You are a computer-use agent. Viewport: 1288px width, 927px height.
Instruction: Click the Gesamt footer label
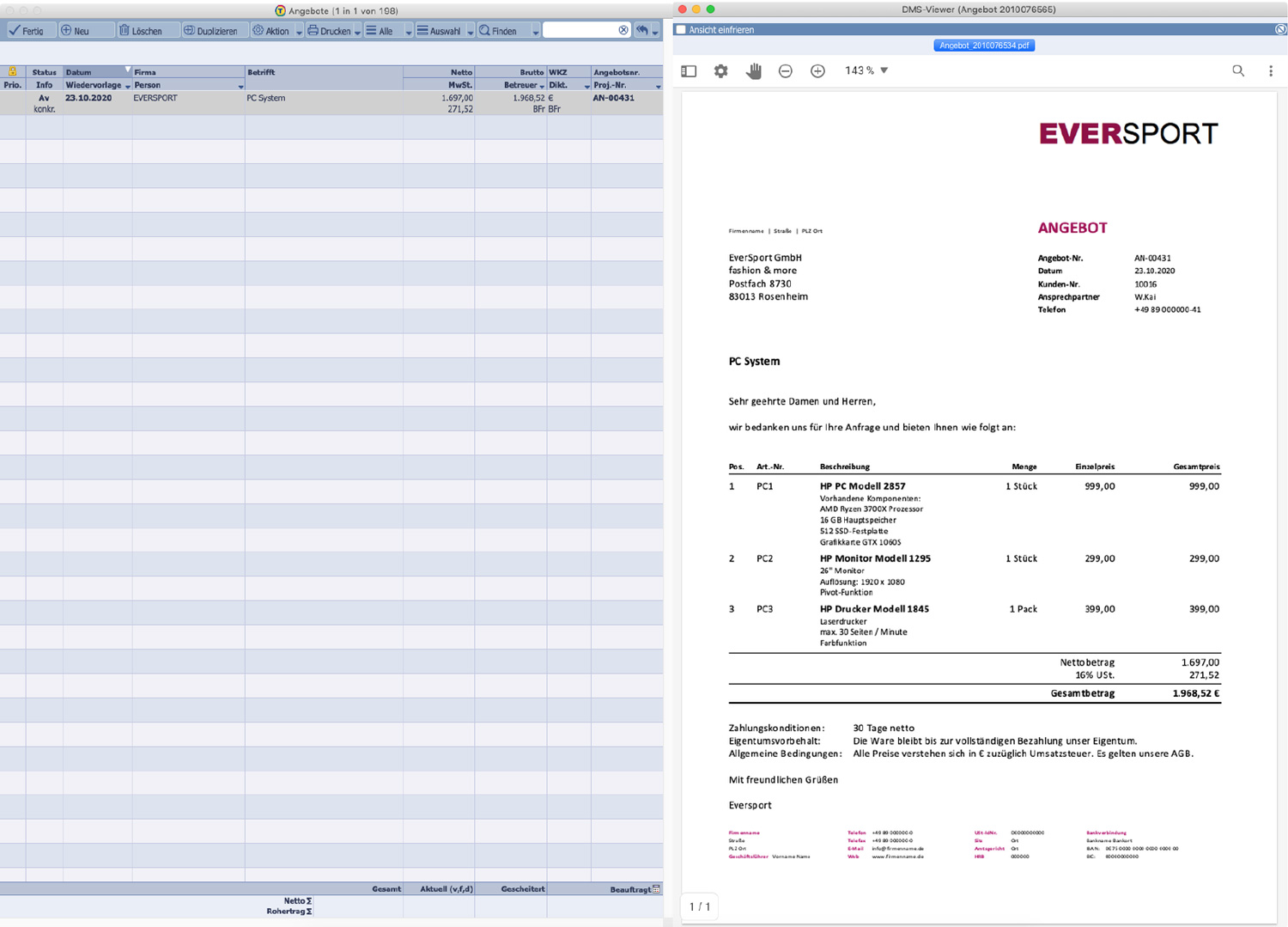386,889
